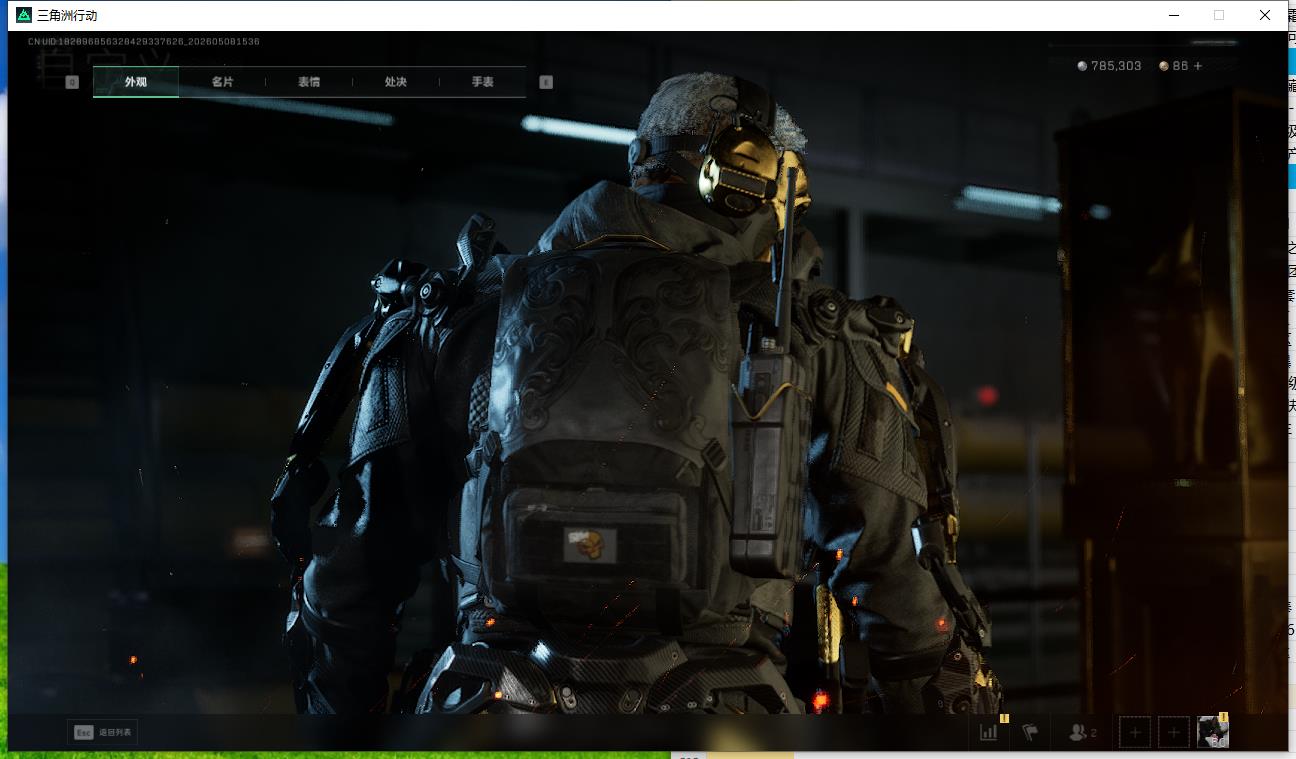Click the second empty squad slot plus
Image resolution: width=1296 pixels, height=759 pixels.
[1174, 733]
